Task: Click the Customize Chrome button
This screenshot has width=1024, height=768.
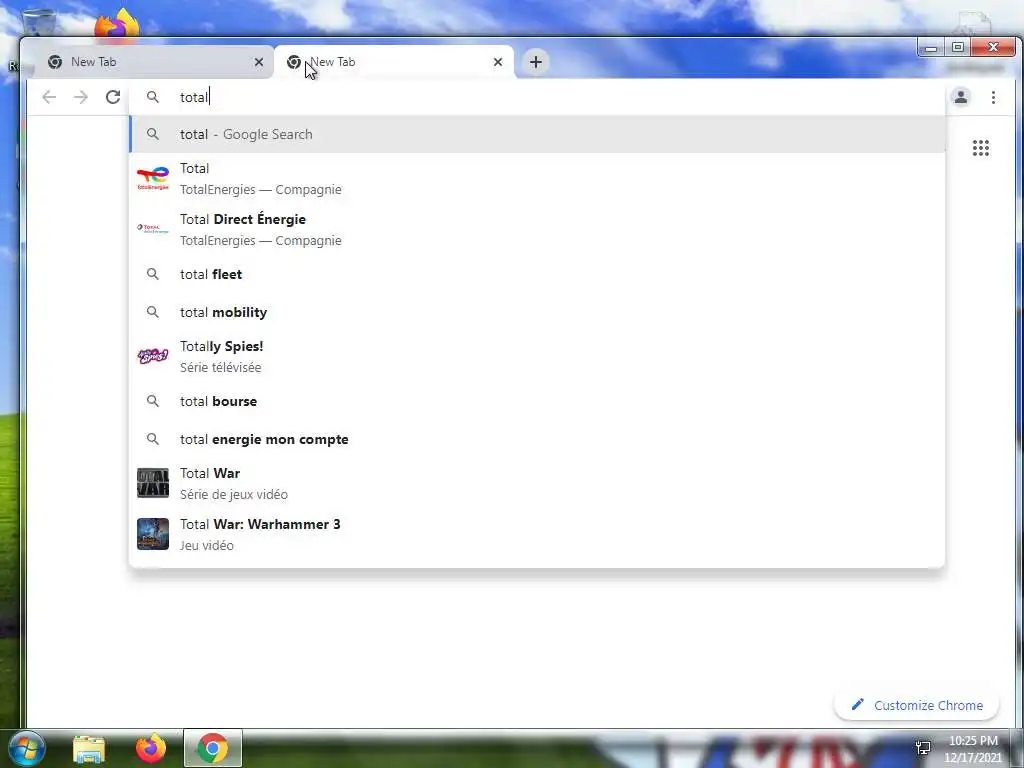Action: 916,705
